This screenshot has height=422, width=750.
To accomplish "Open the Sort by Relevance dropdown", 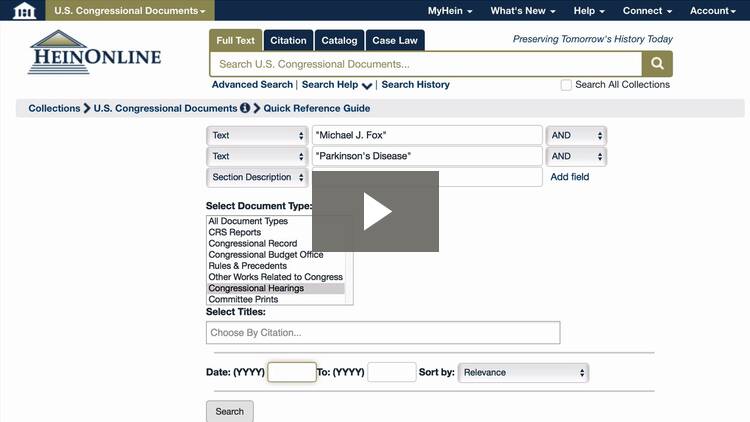I will coord(523,373).
